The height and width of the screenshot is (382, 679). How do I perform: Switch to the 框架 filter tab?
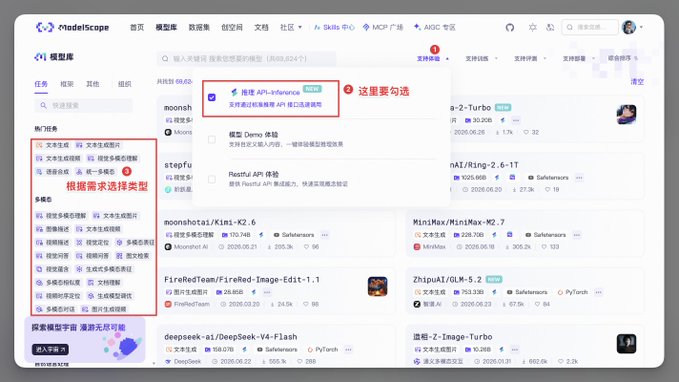pos(67,84)
